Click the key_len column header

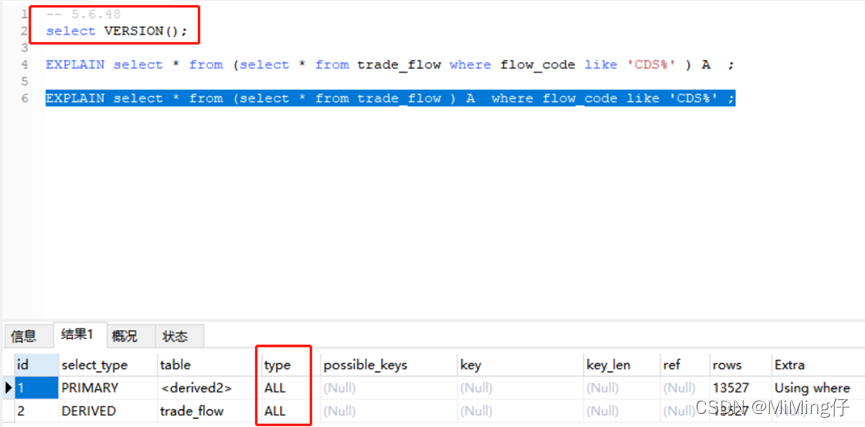tap(621, 365)
